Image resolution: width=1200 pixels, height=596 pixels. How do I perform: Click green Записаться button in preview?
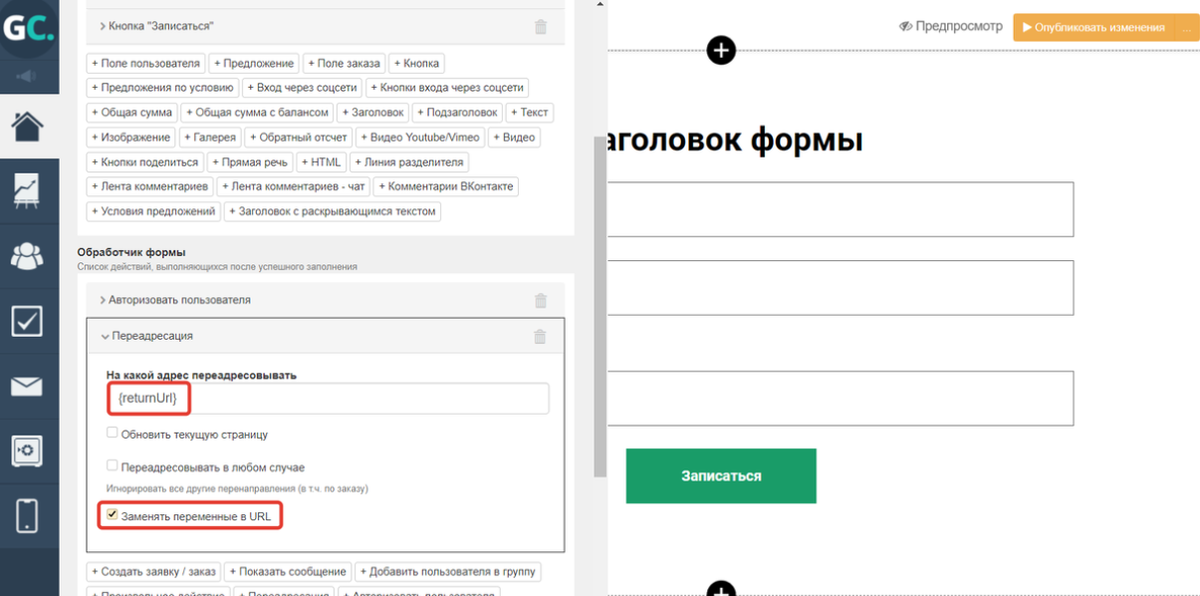tap(721, 476)
